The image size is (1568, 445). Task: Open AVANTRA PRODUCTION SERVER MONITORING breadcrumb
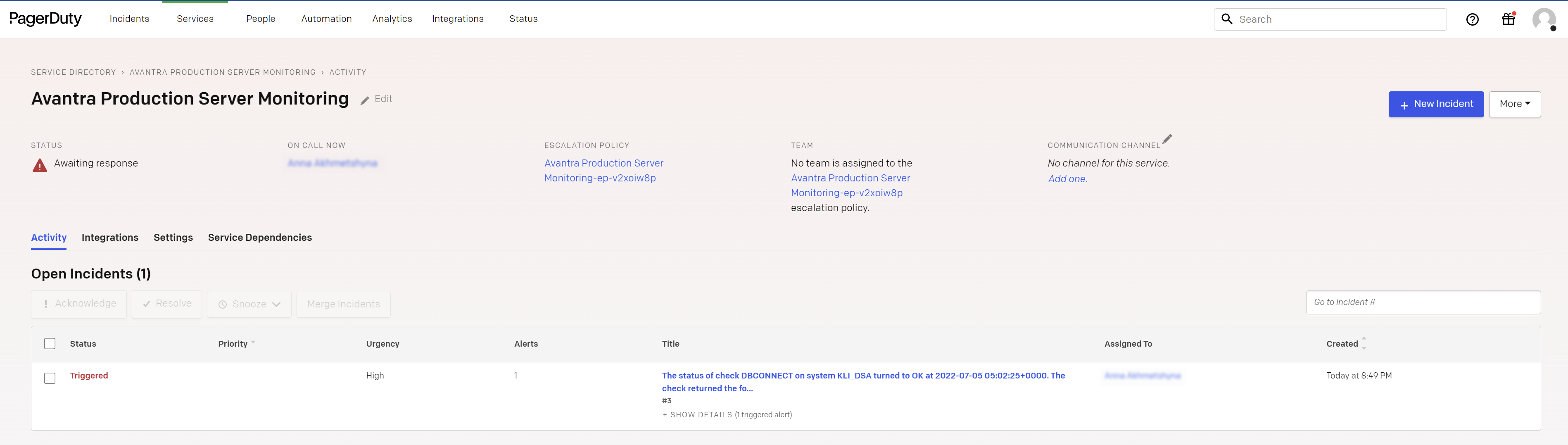coord(223,72)
